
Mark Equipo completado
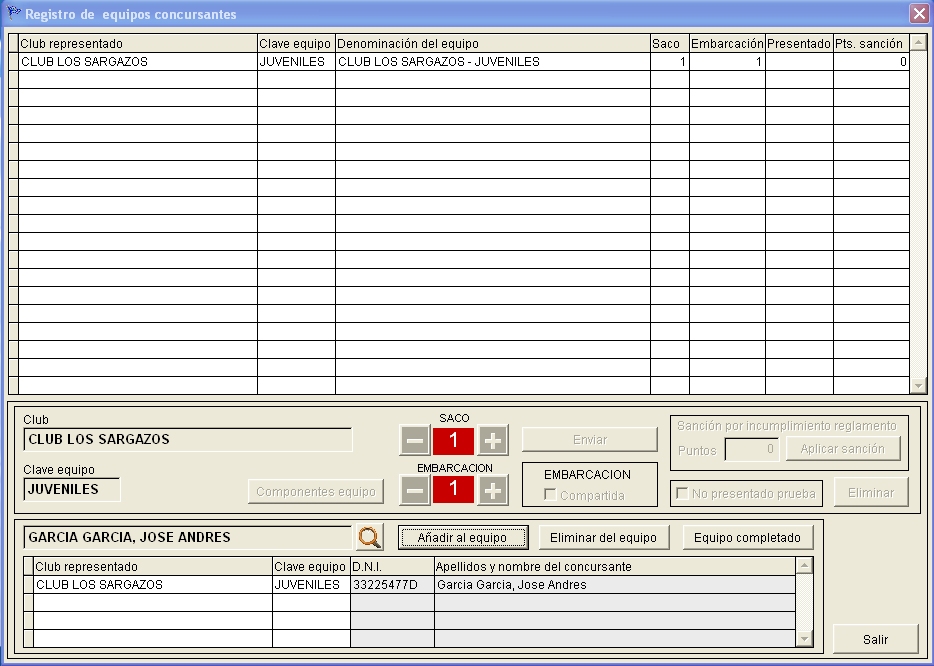pyautogui.click(x=748, y=538)
